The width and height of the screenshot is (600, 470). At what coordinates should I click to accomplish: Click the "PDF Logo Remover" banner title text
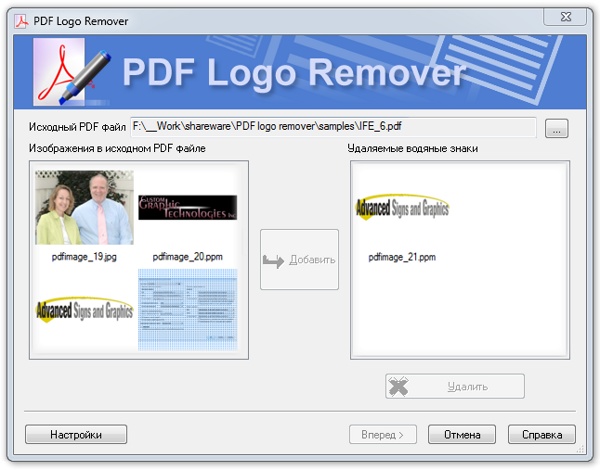(294, 73)
